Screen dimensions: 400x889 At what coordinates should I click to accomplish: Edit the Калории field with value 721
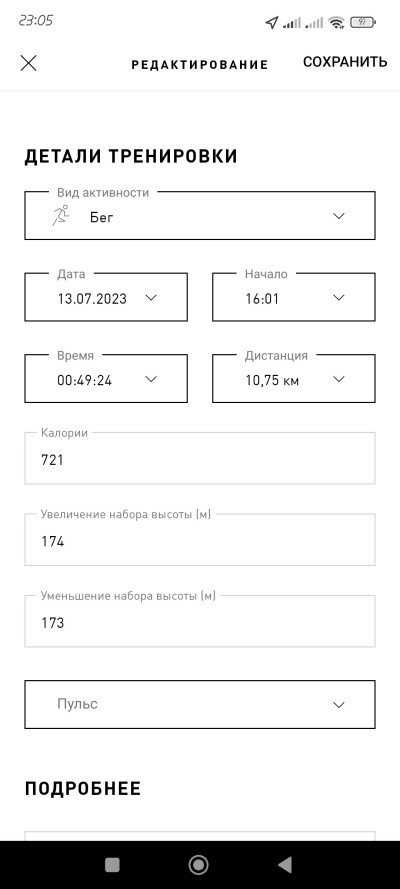tap(199, 458)
